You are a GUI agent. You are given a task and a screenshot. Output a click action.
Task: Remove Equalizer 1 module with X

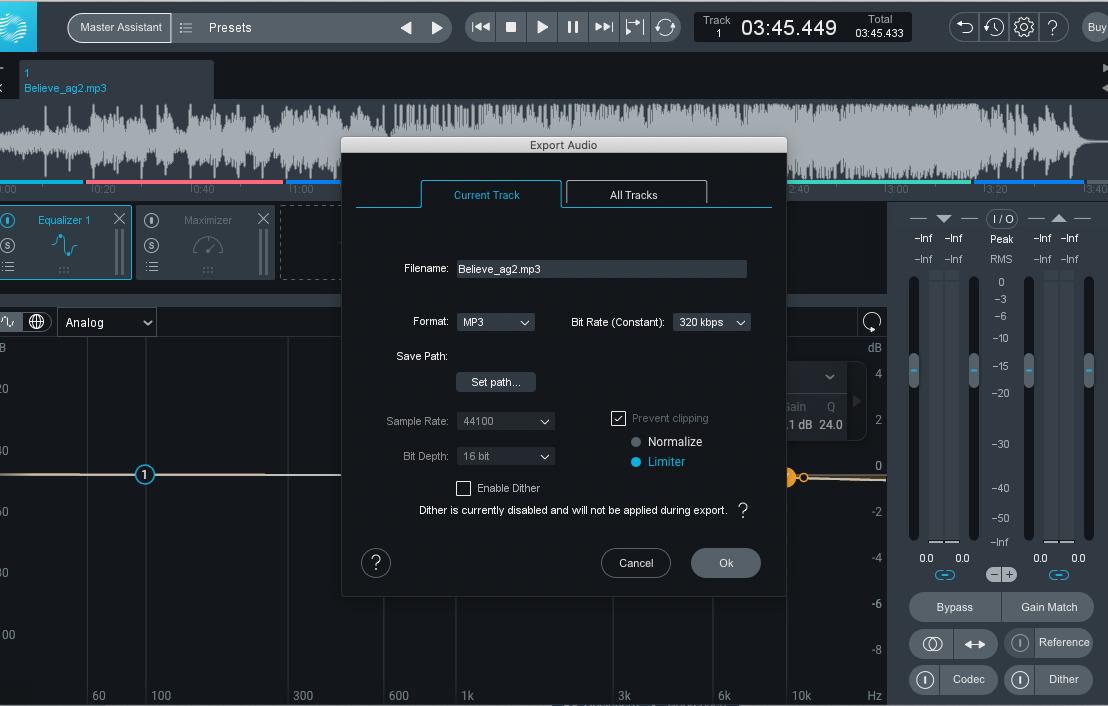pos(120,219)
